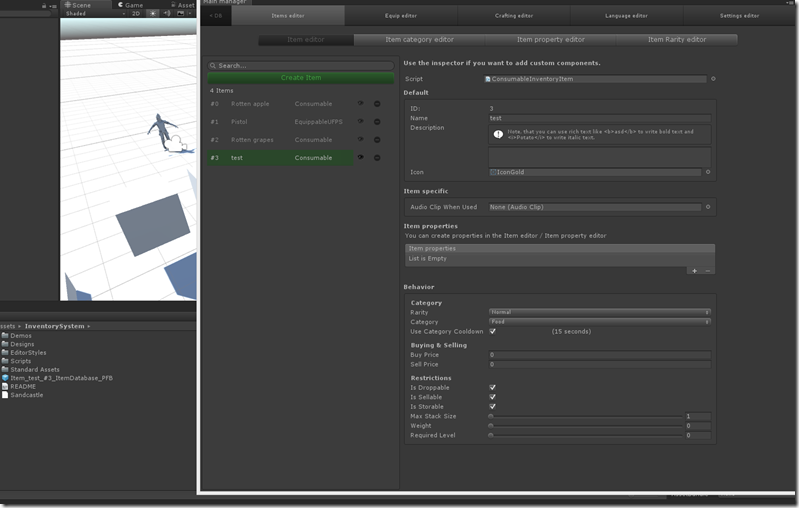Open the Category dropdown
Screen dimensions: 799x508
coord(600,322)
